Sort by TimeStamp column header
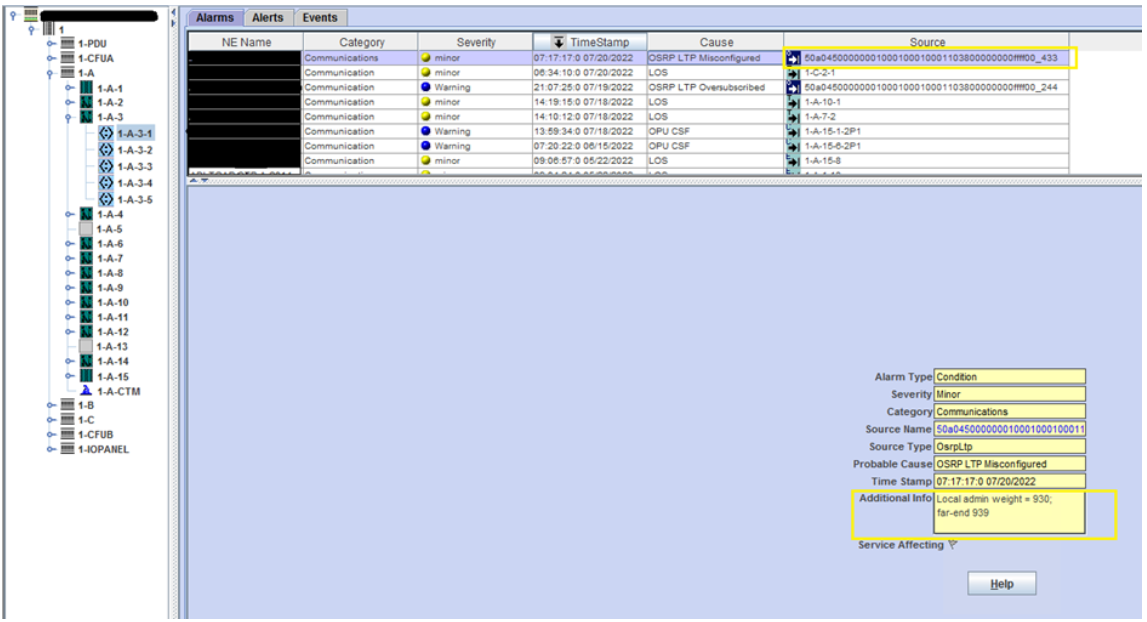 click(590, 42)
